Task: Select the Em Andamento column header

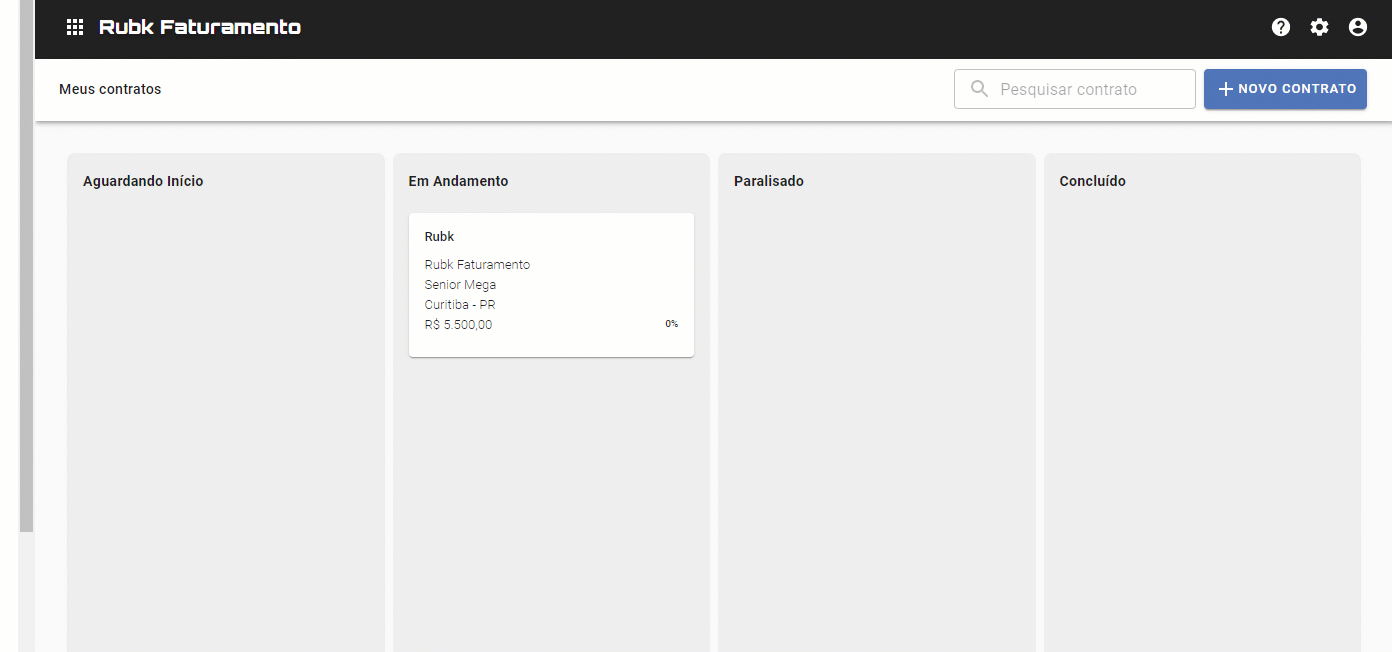Action: [x=458, y=181]
